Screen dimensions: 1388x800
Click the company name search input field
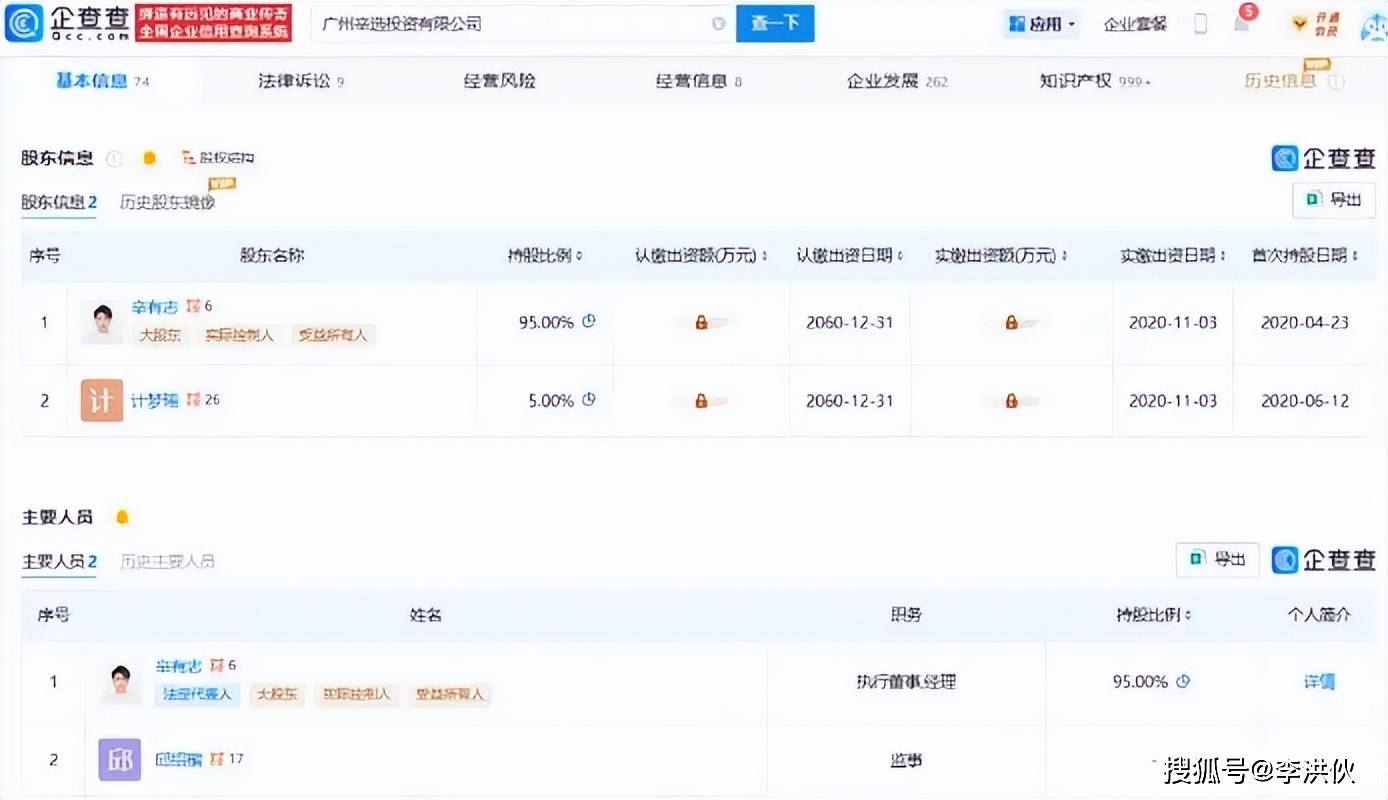click(x=510, y=24)
